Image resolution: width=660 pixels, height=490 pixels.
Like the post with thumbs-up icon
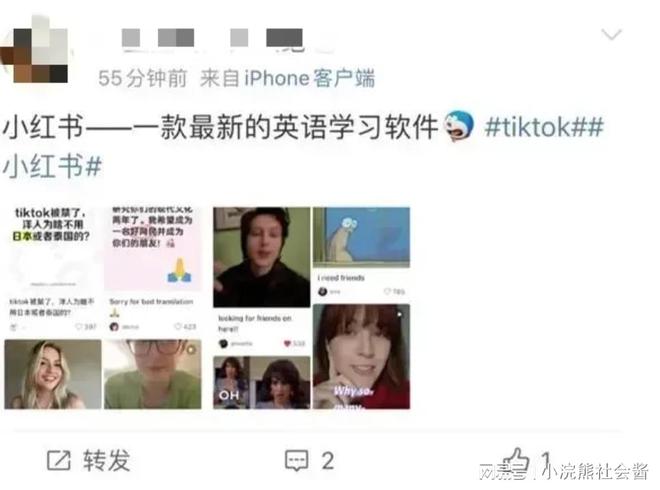[x=516, y=459]
